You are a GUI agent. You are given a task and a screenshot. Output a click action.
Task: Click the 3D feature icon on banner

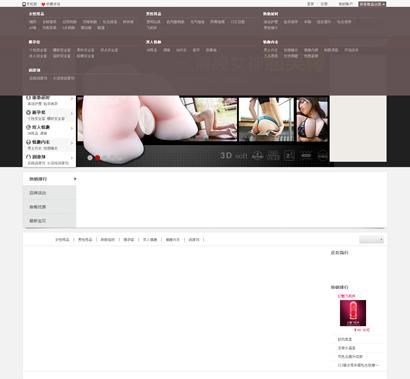(x=226, y=155)
